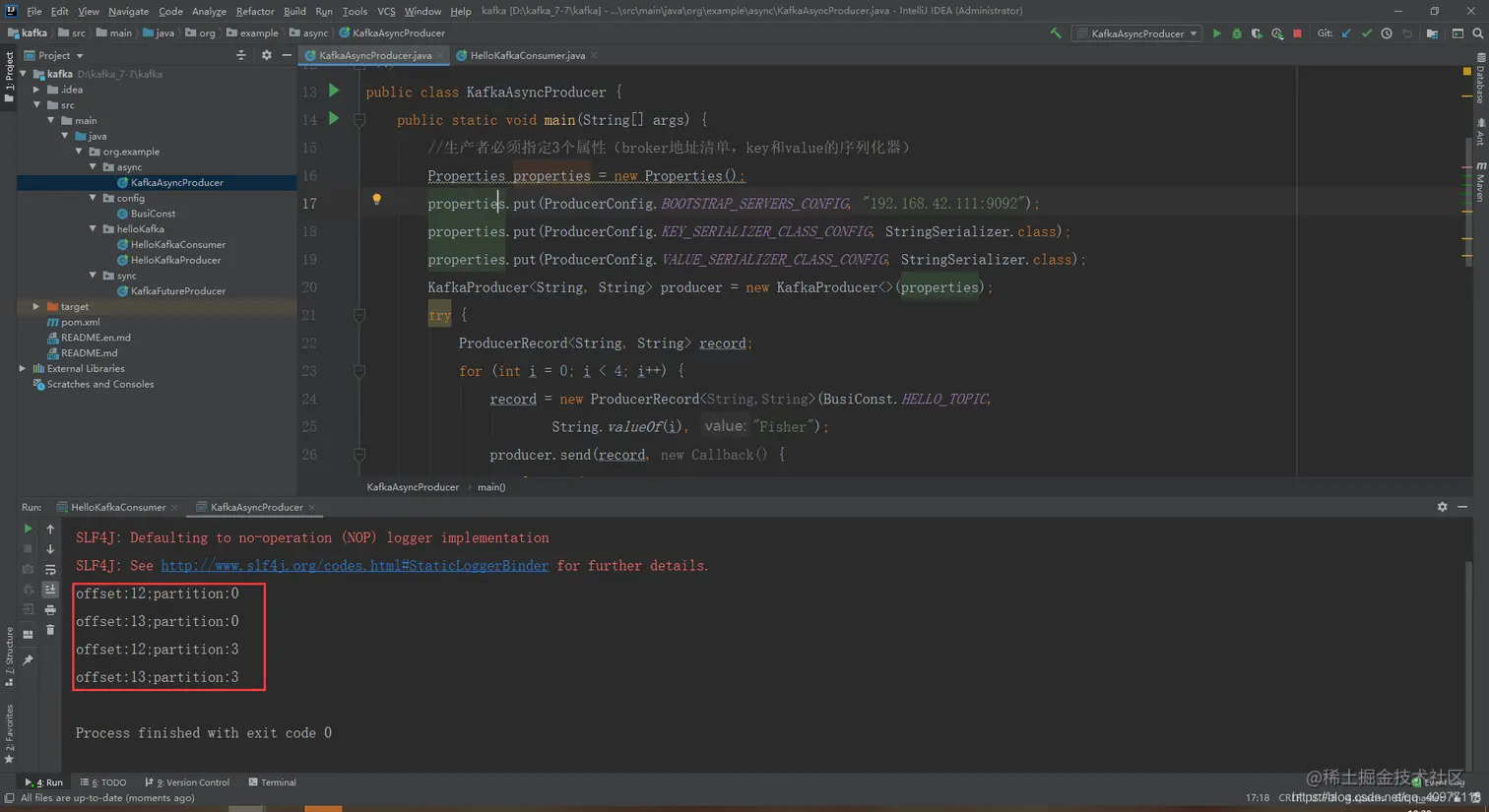The width and height of the screenshot is (1489, 812).
Task: Run with Coverage from the toolbar
Action: [x=1257, y=33]
